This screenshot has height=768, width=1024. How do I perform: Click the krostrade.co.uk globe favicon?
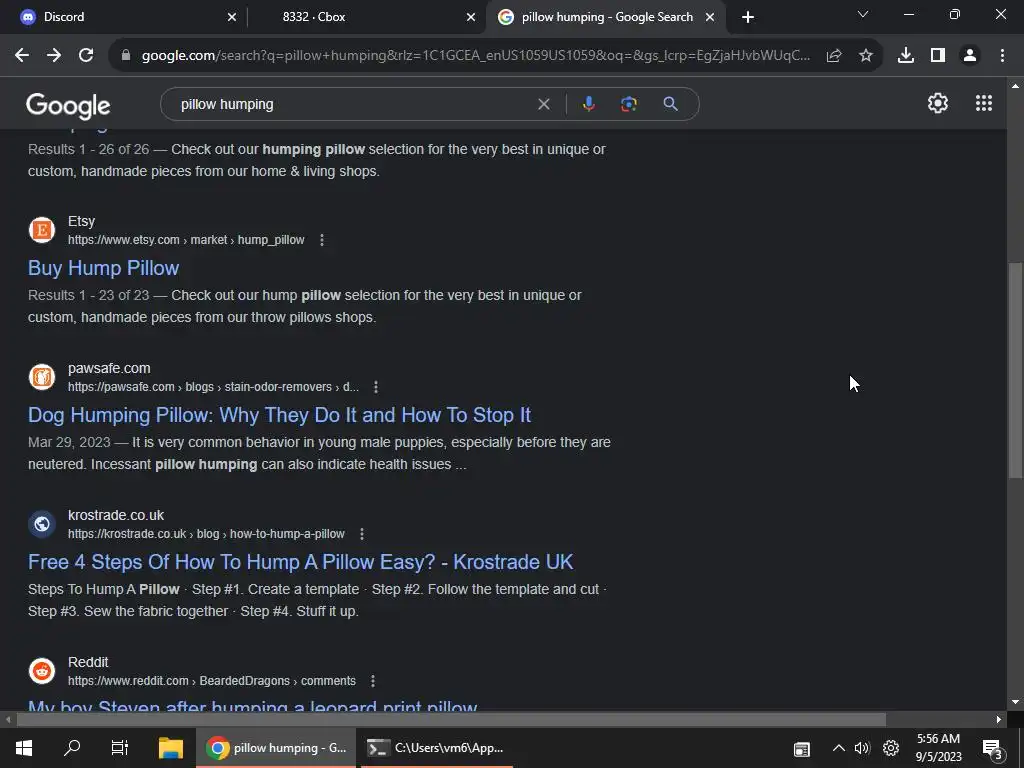click(x=42, y=524)
